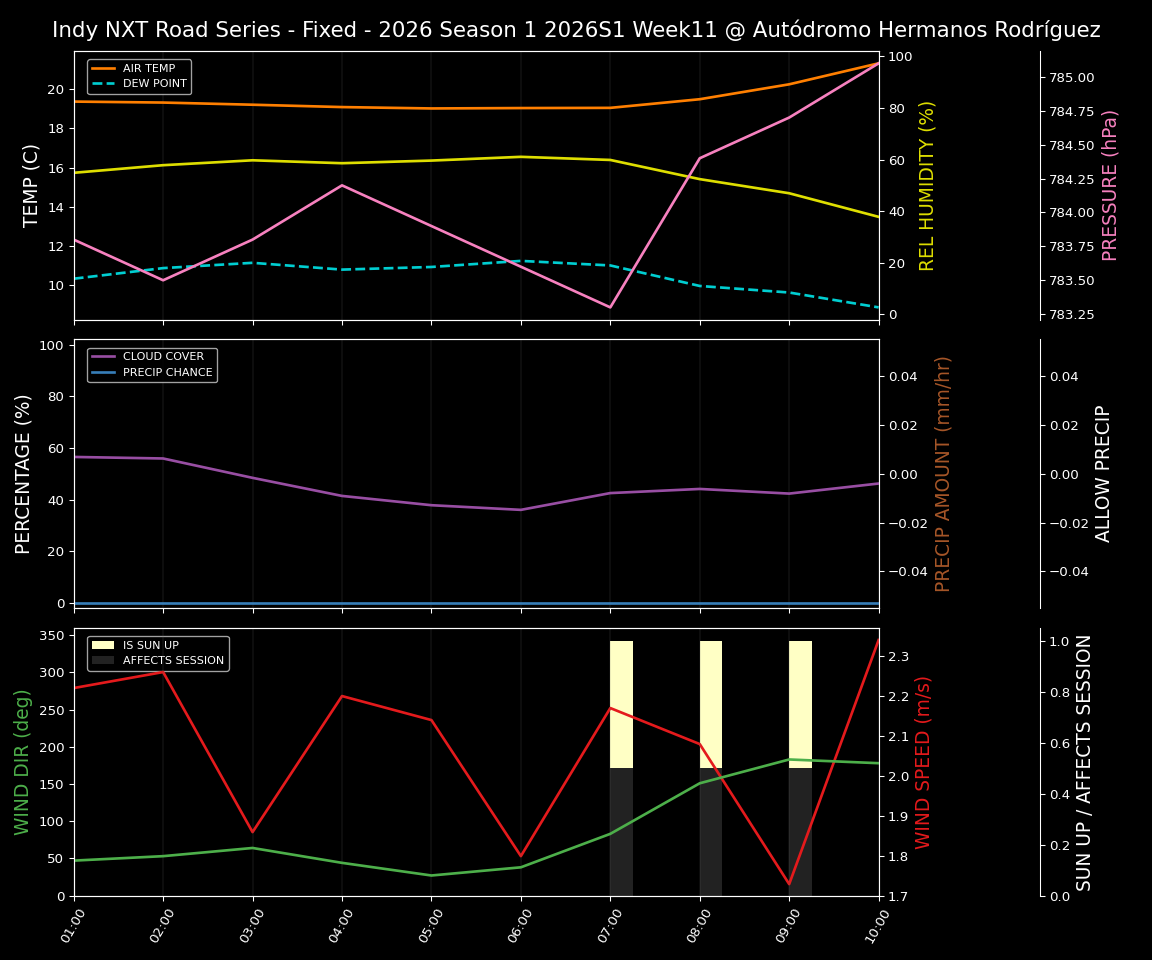Image resolution: width=1152 pixels, height=960 pixels.
Task: Toggle the DEW POINT legend entry
Action: tap(153, 84)
